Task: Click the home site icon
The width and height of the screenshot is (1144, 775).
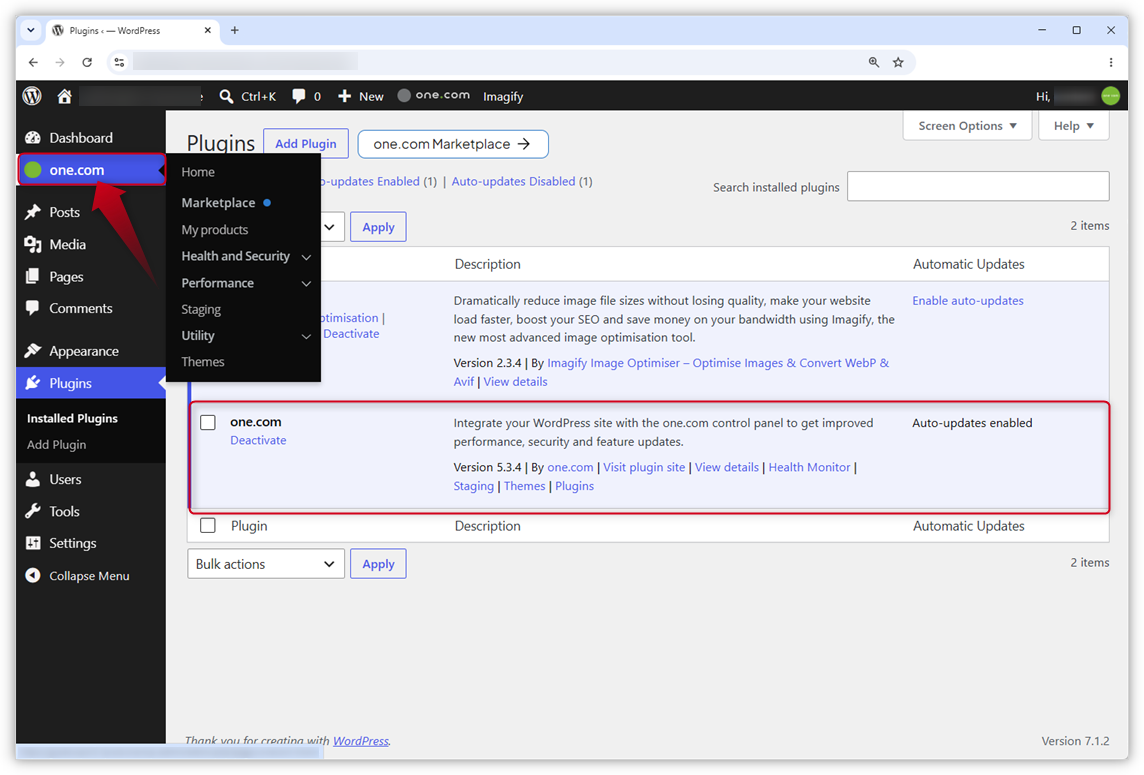Action: [x=64, y=96]
